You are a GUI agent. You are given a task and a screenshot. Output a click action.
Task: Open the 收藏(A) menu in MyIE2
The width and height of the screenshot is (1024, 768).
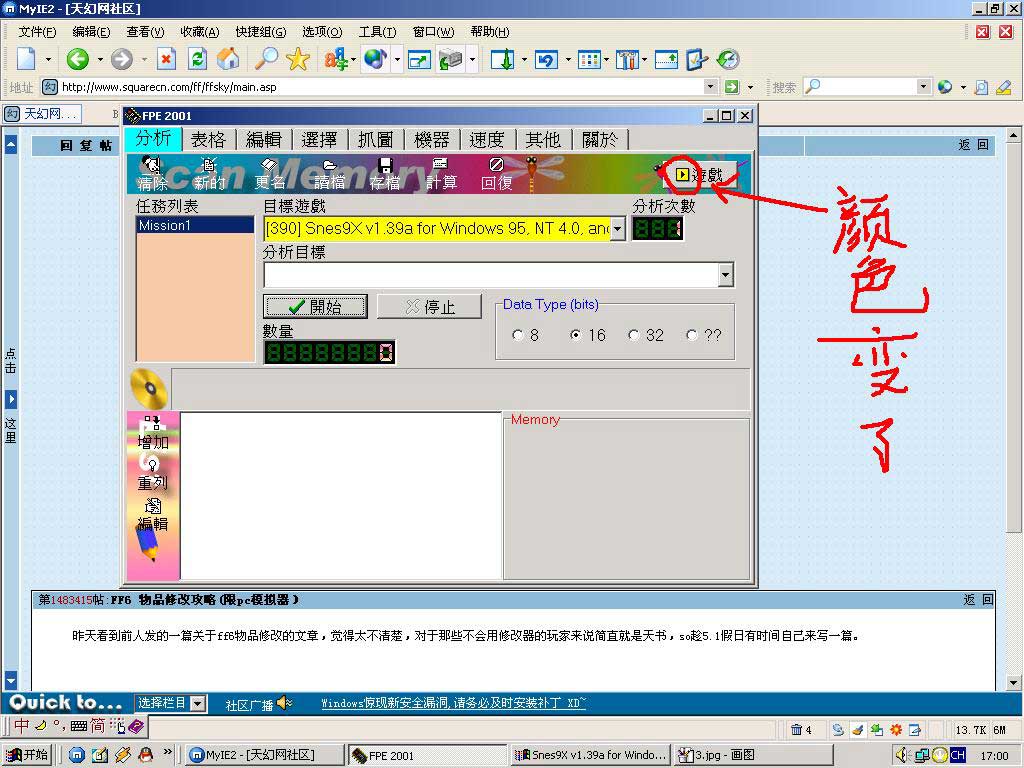click(200, 31)
